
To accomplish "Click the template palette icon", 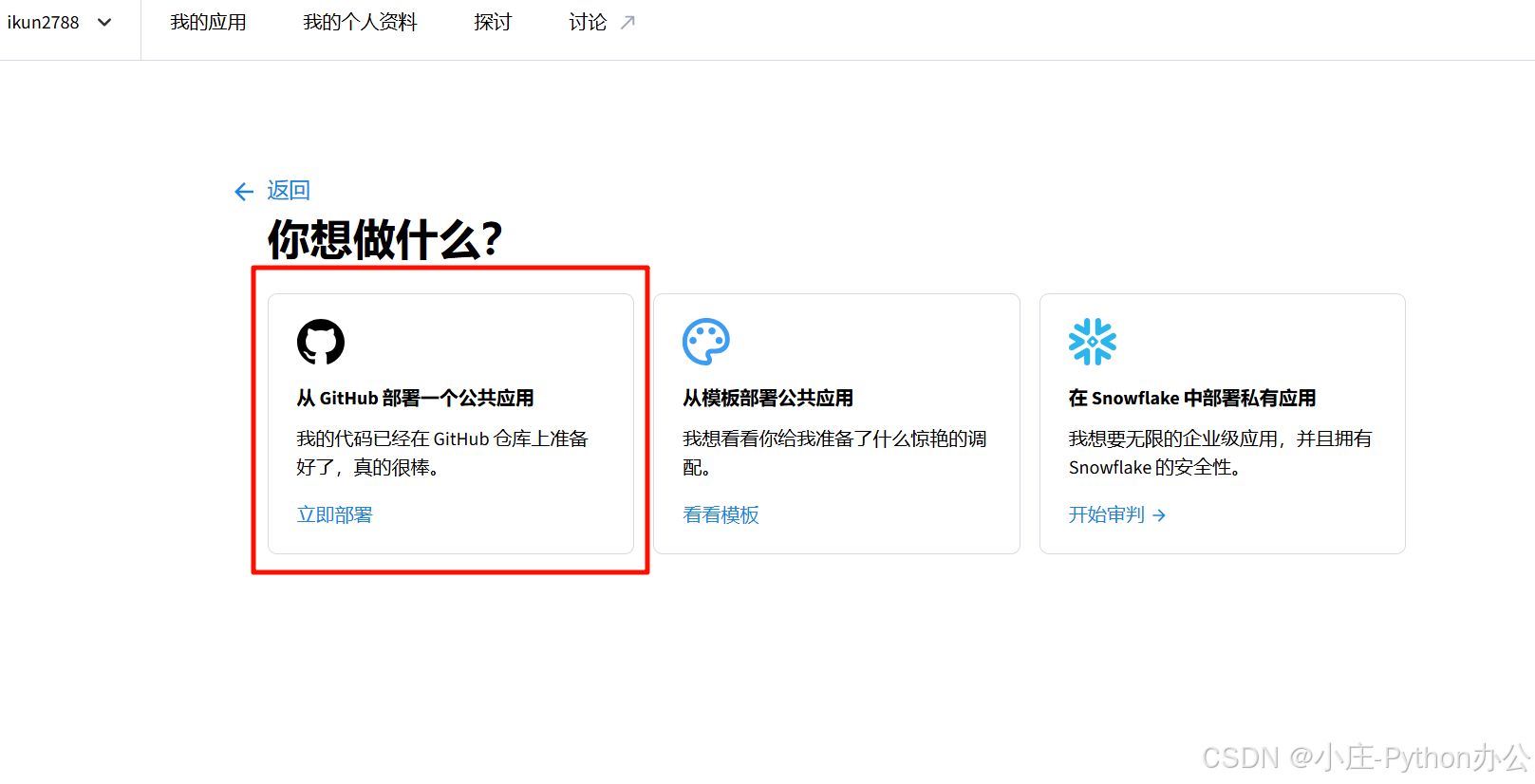I will (706, 342).
